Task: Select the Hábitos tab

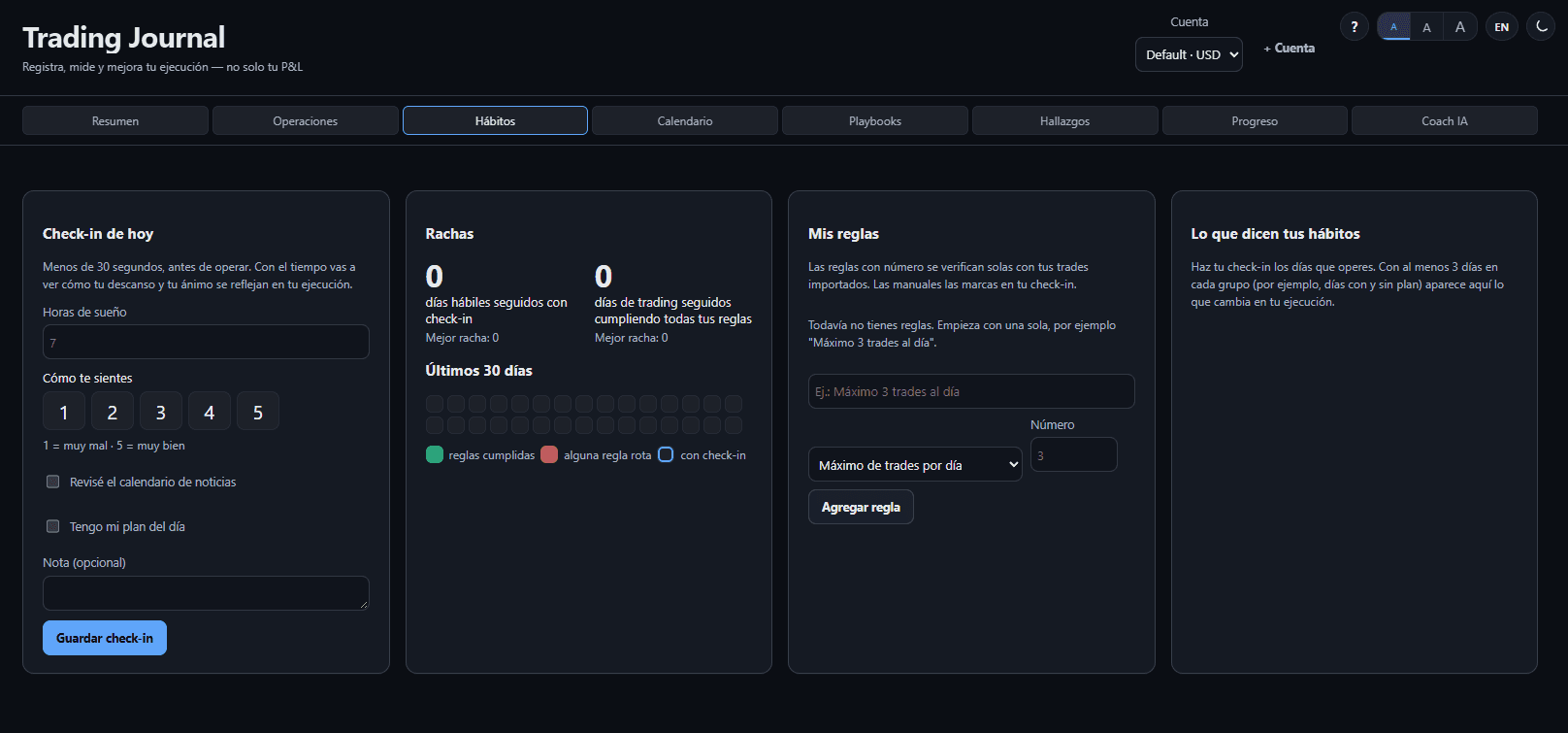Action: pos(495,120)
